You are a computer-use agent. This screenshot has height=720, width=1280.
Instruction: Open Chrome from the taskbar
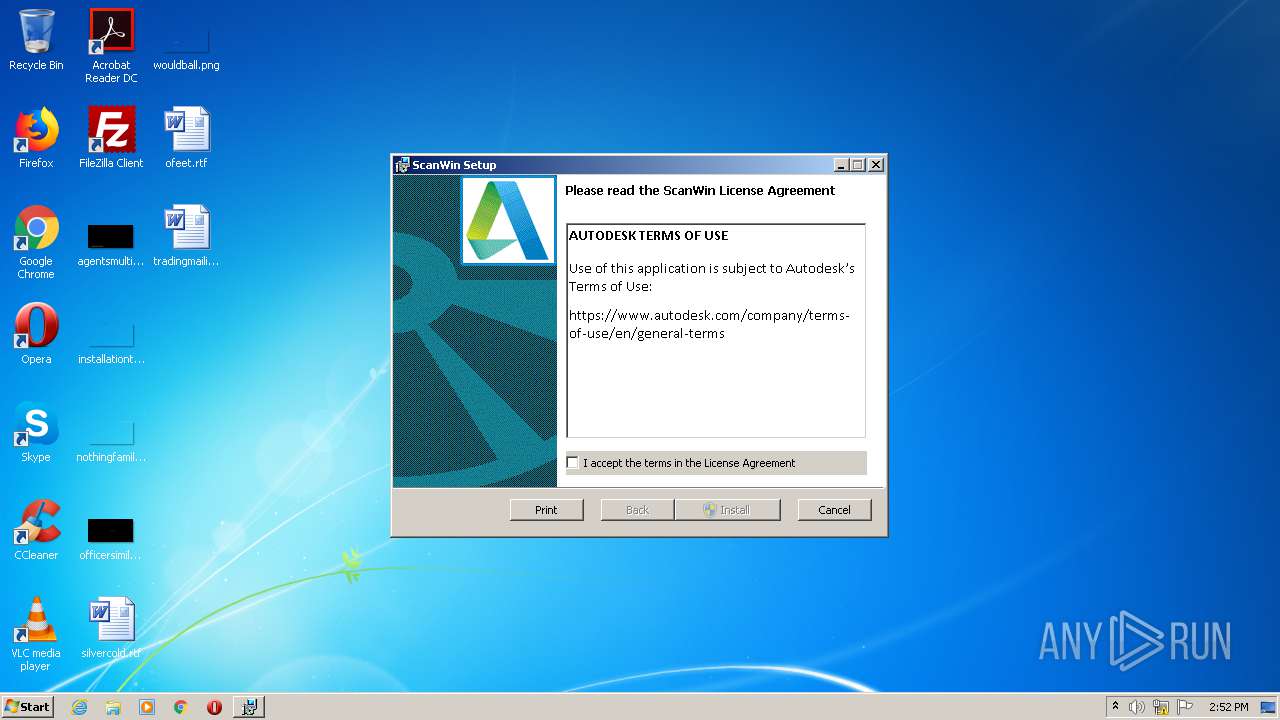pyautogui.click(x=180, y=707)
